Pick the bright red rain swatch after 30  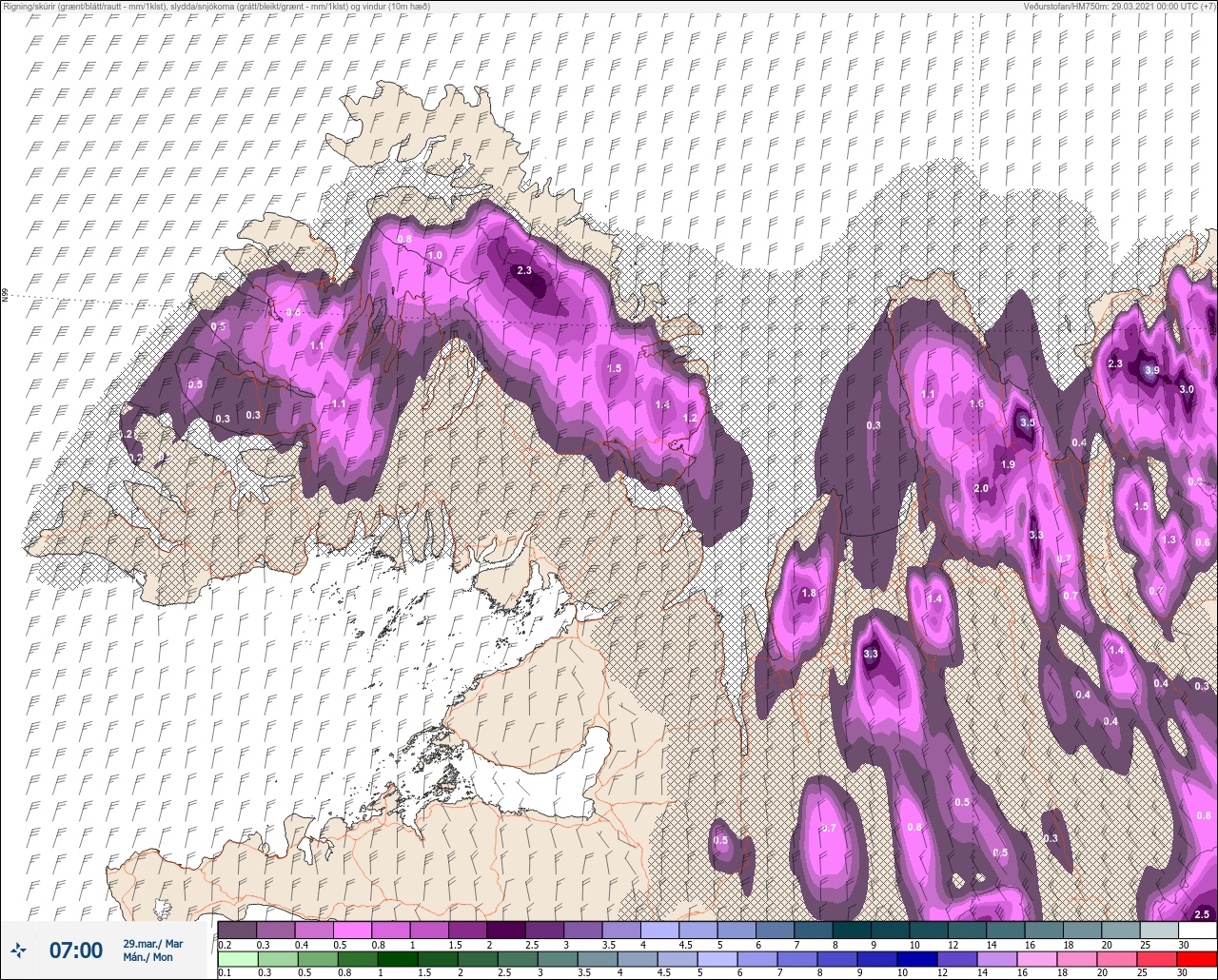(x=1197, y=959)
